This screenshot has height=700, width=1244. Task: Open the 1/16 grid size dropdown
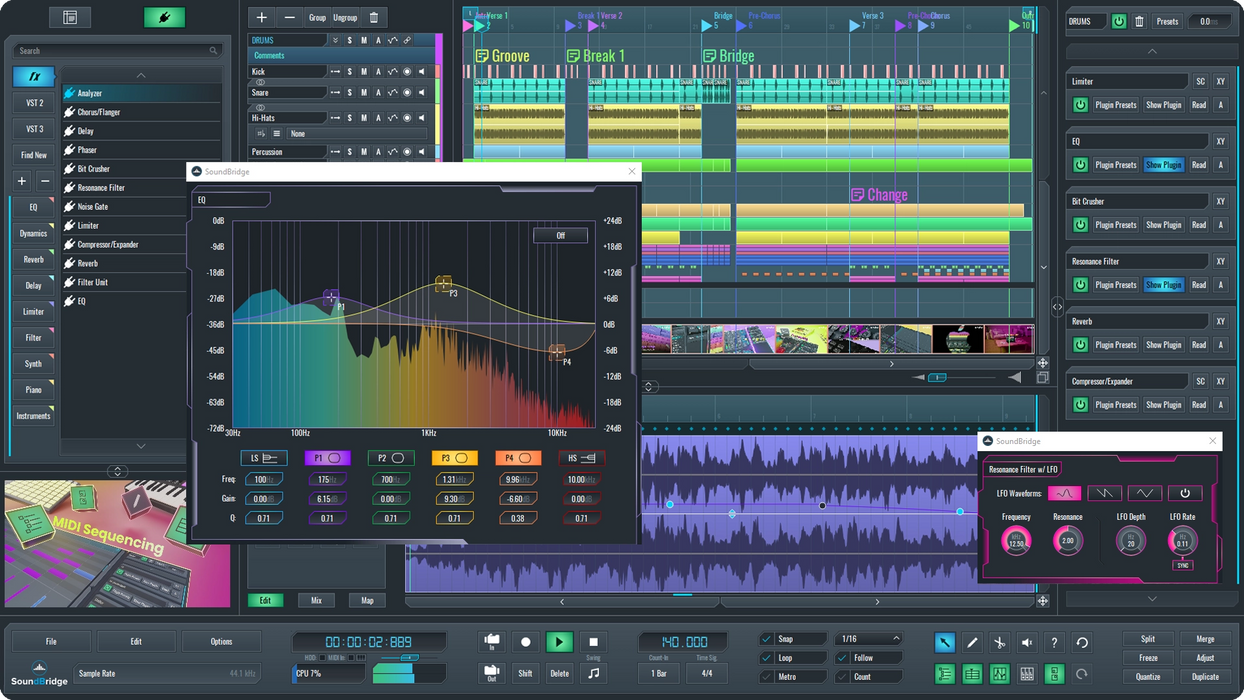coord(868,639)
